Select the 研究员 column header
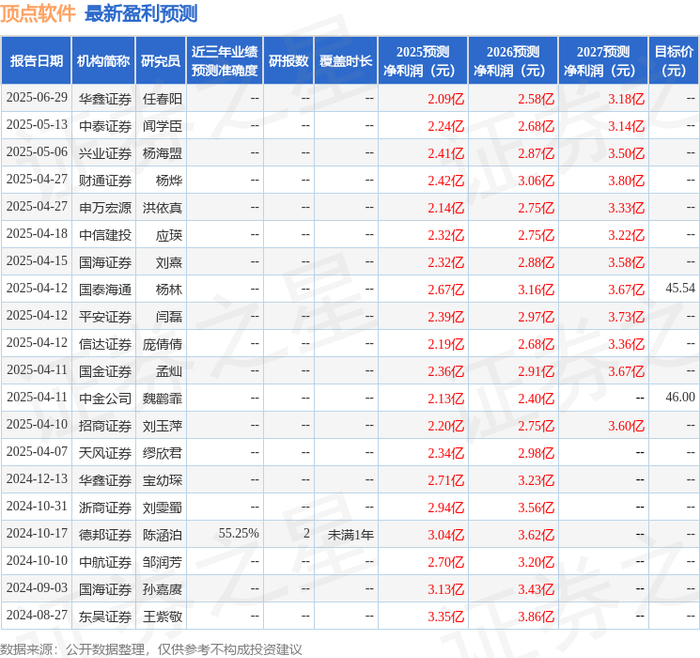This screenshot has height=658, width=700. click(161, 61)
